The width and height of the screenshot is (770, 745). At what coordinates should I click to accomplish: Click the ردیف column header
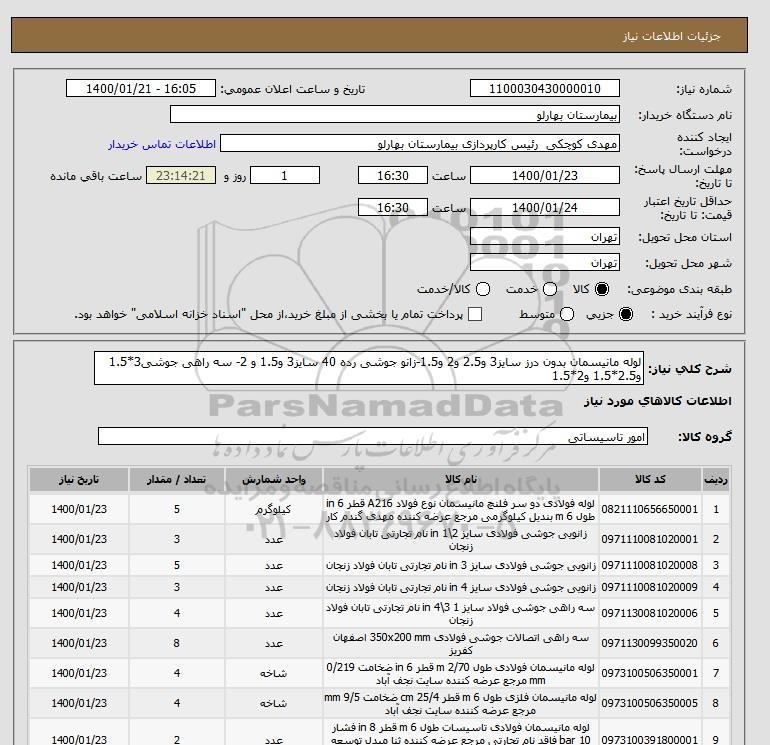[716, 479]
